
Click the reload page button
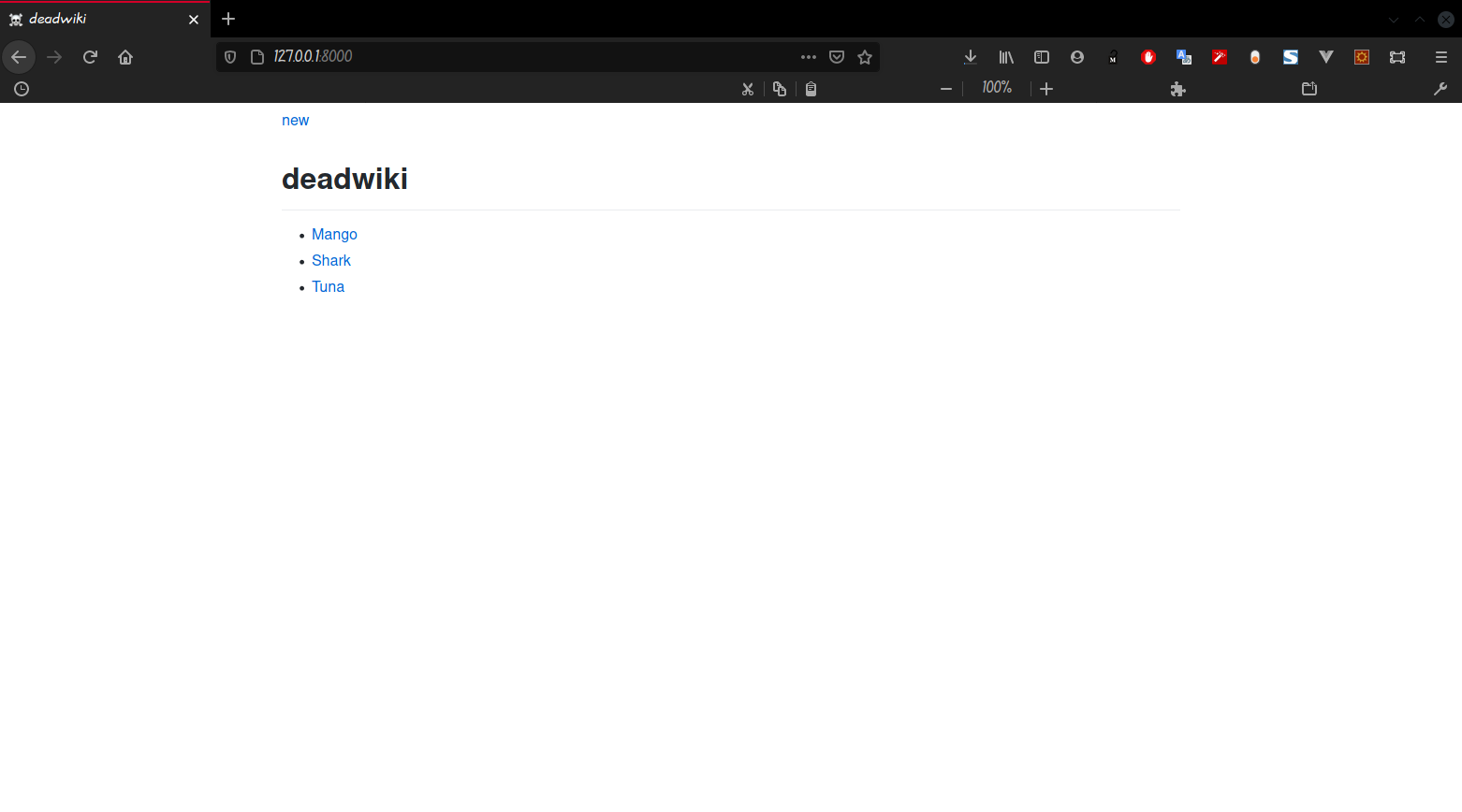(90, 57)
